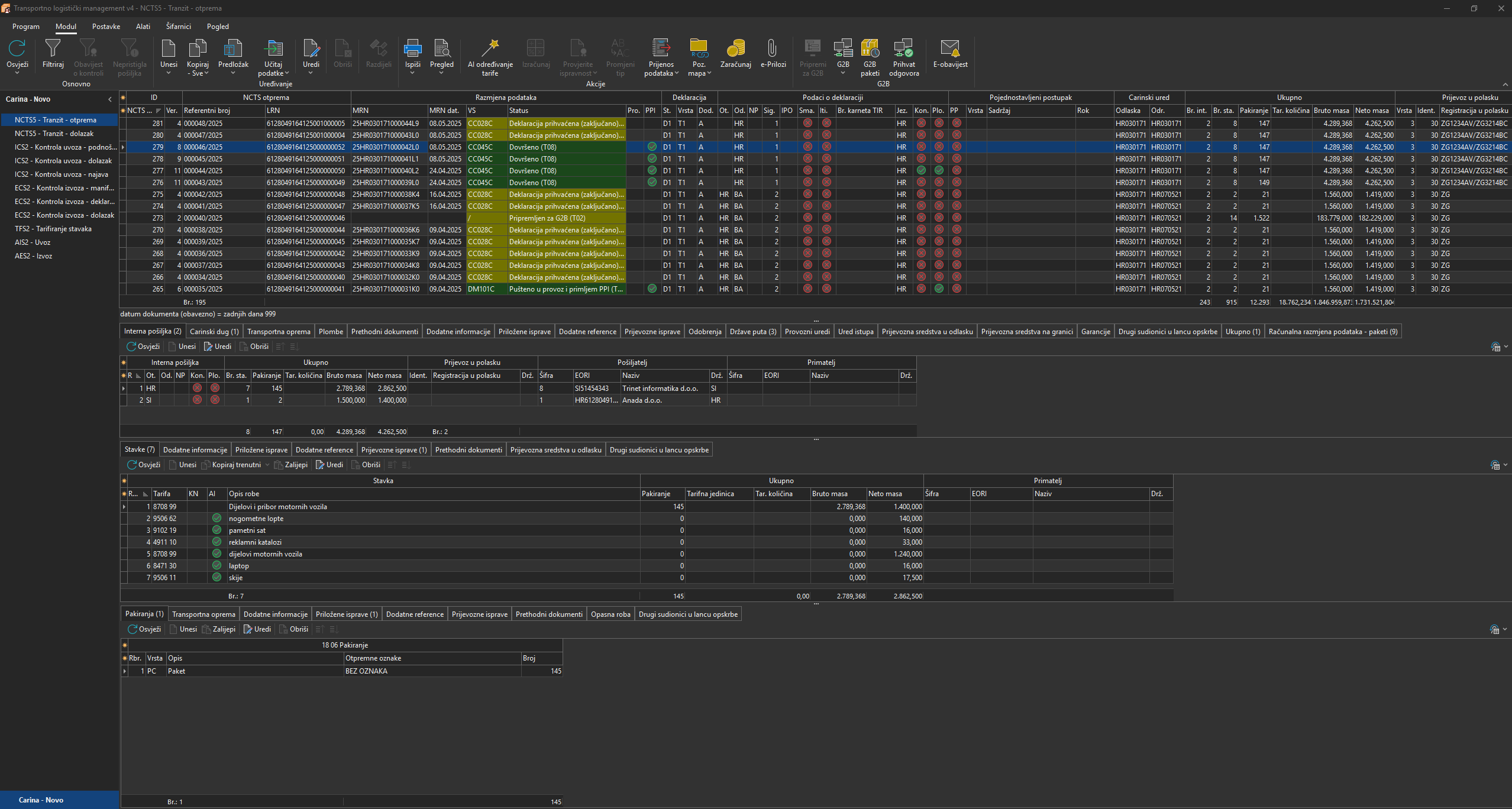Image resolution: width=1512 pixels, height=809 pixels.
Task: Toggle AI checkmark for laptop item
Action: [217, 565]
